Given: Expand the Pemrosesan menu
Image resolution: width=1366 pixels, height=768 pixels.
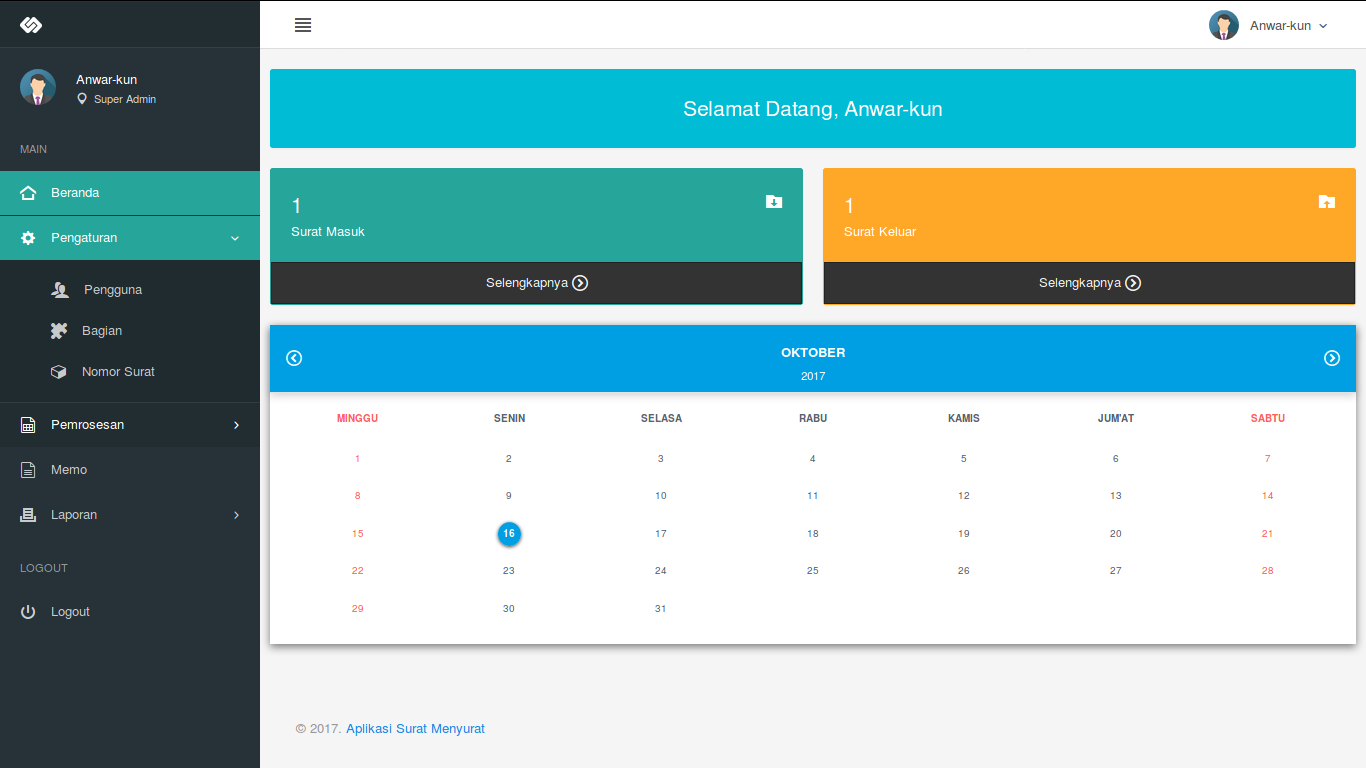Looking at the screenshot, I should coord(130,425).
